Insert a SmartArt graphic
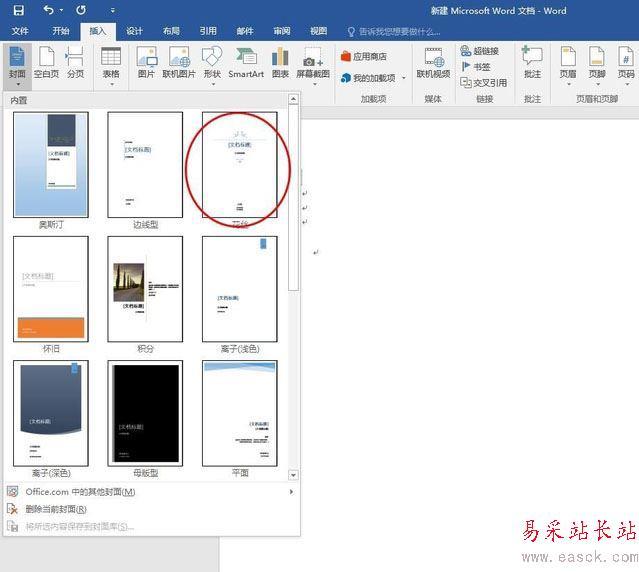The height and width of the screenshot is (572, 639). click(x=246, y=63)
